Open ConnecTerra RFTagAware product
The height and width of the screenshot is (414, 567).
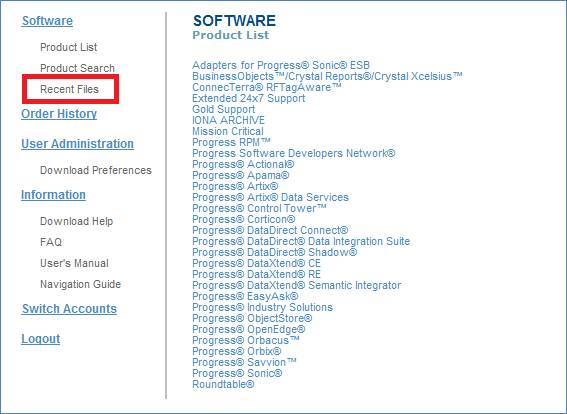point(267,87)
